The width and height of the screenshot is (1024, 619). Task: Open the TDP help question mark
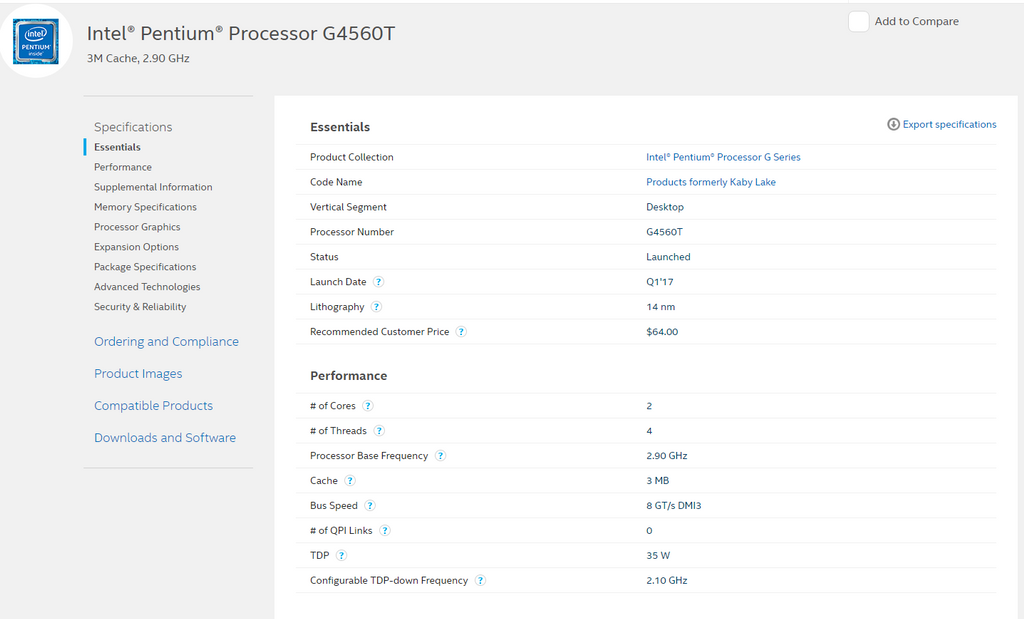tap(342, 556)
